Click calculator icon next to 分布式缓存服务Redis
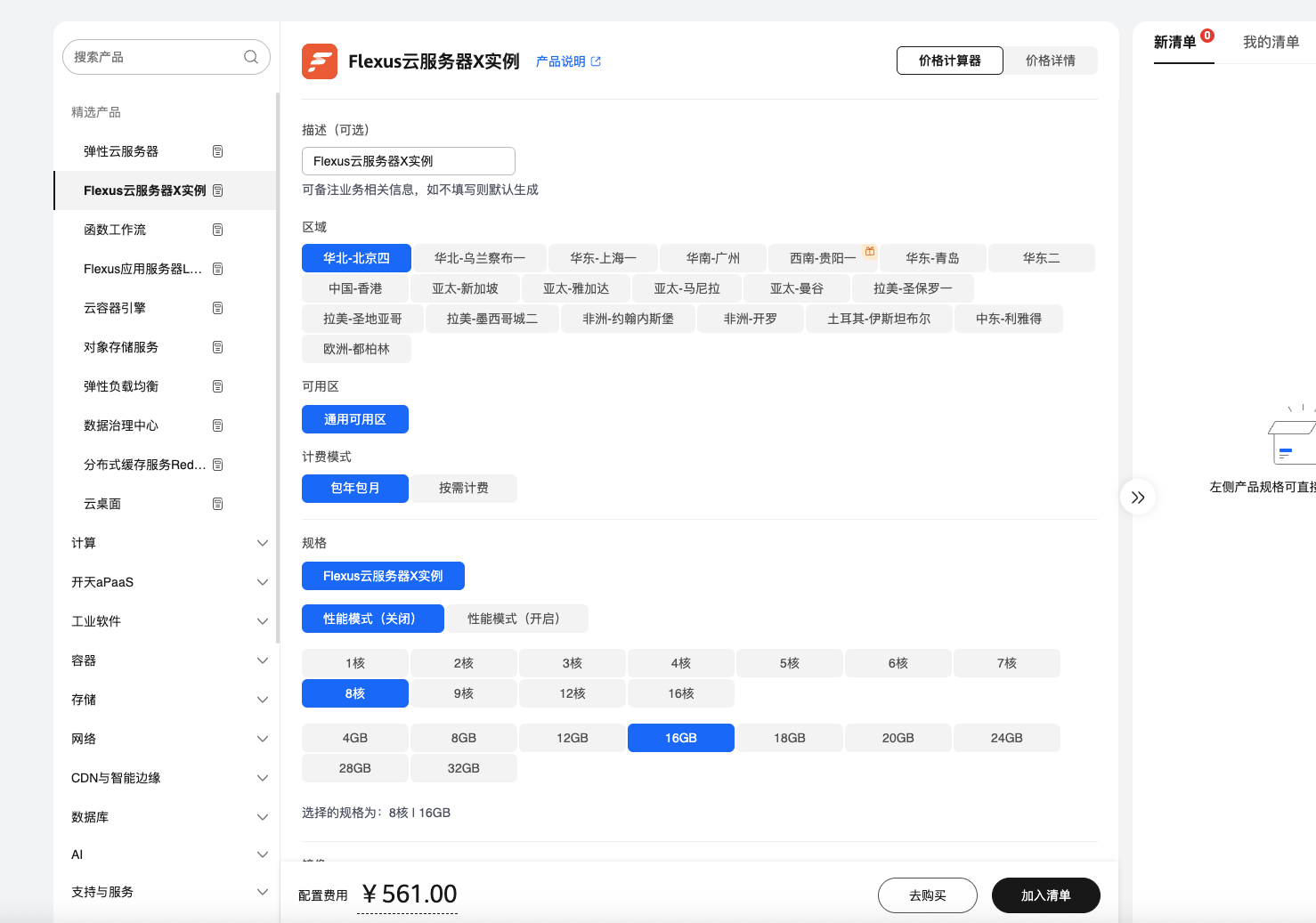The image size is (1316, 923). [218, 465]
